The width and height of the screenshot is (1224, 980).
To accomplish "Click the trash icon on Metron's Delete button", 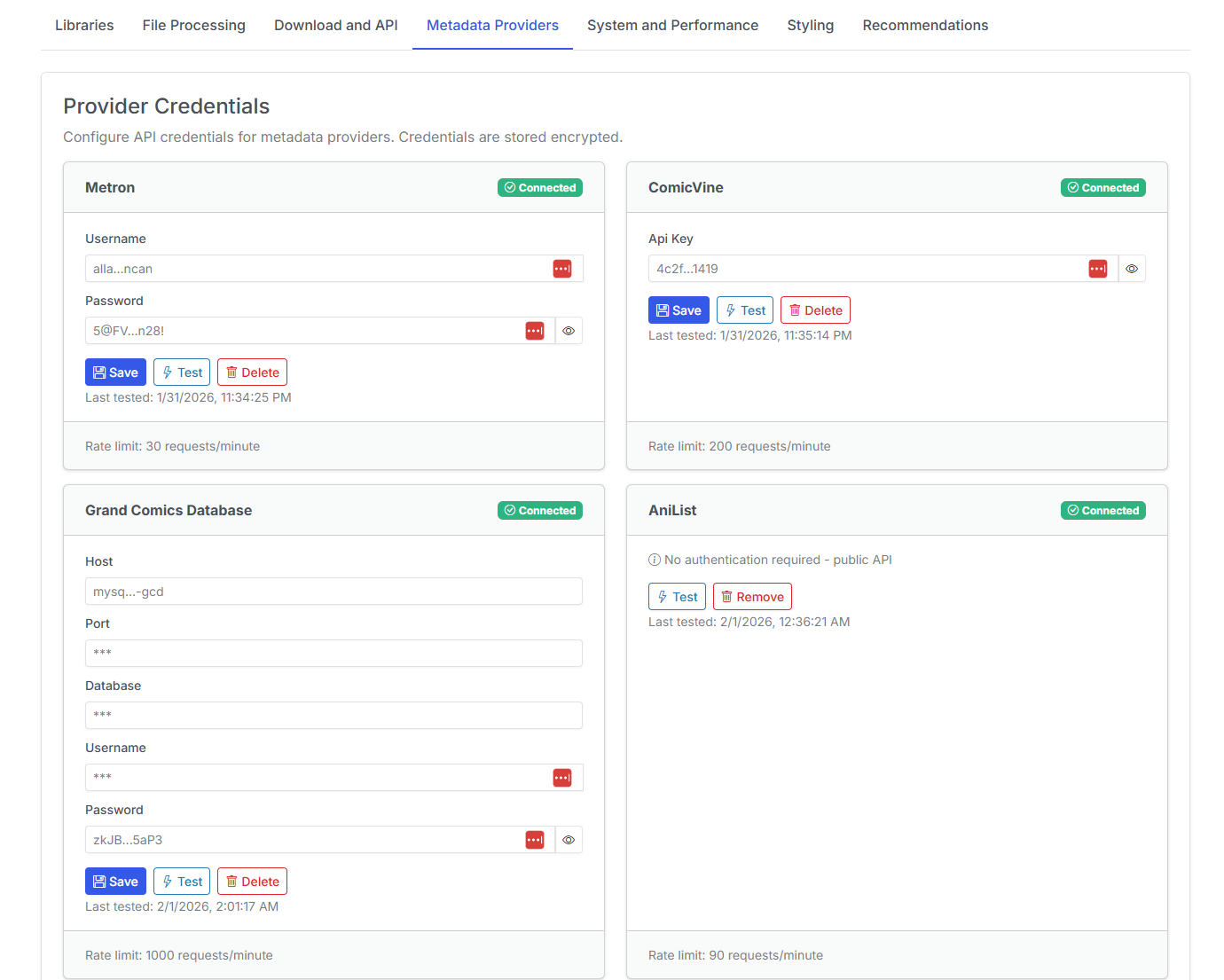I will pos(232,372).
